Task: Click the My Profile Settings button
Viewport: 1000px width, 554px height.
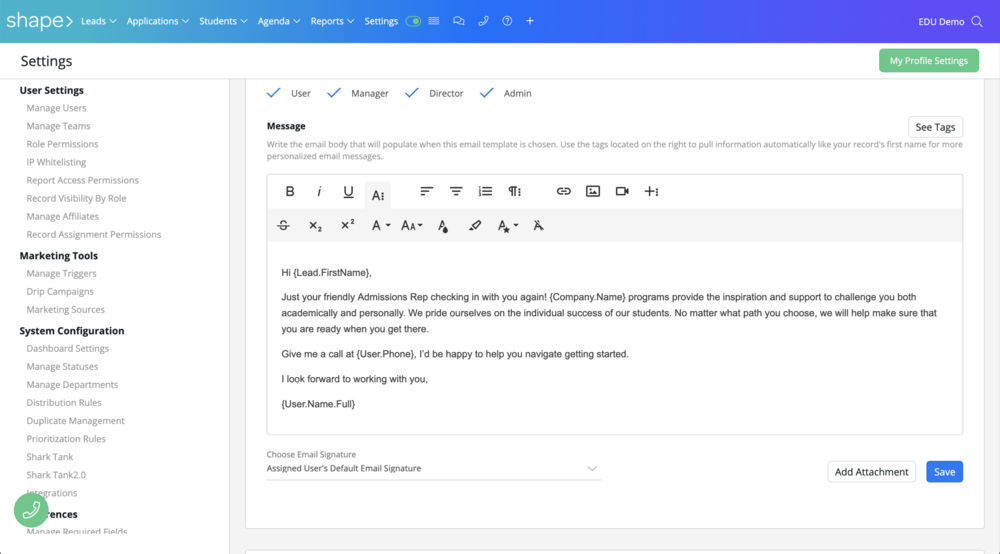Action: point(929,61)
